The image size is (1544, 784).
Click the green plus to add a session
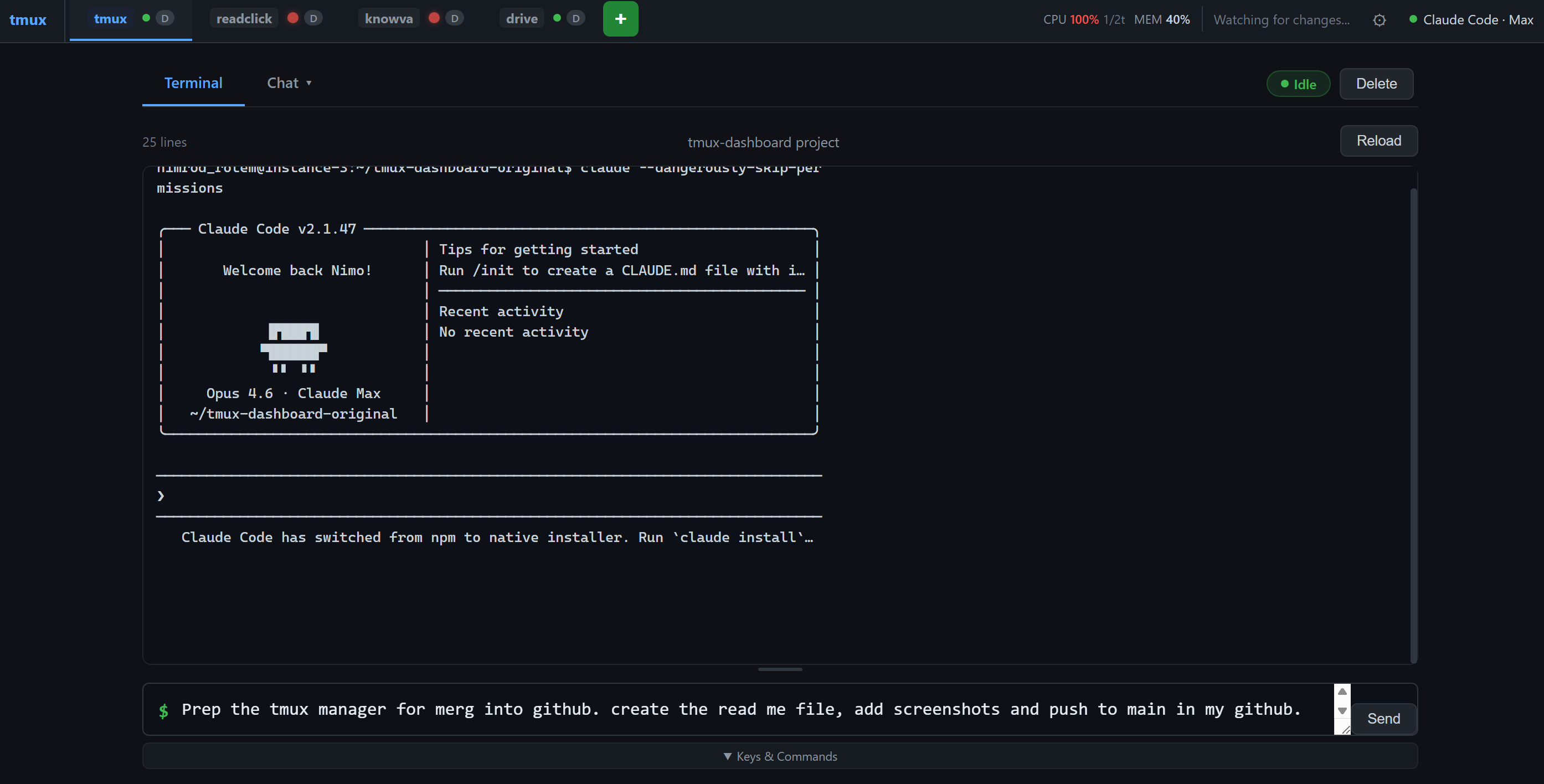click(620, 19)
